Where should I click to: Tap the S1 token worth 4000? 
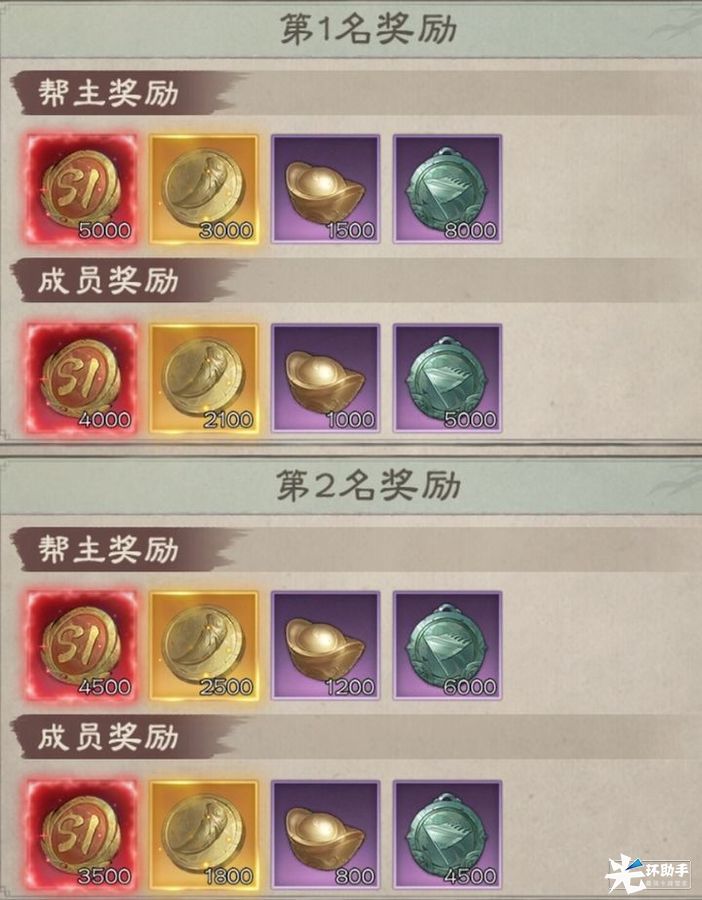pyautogui.click(x=82, y=378)
